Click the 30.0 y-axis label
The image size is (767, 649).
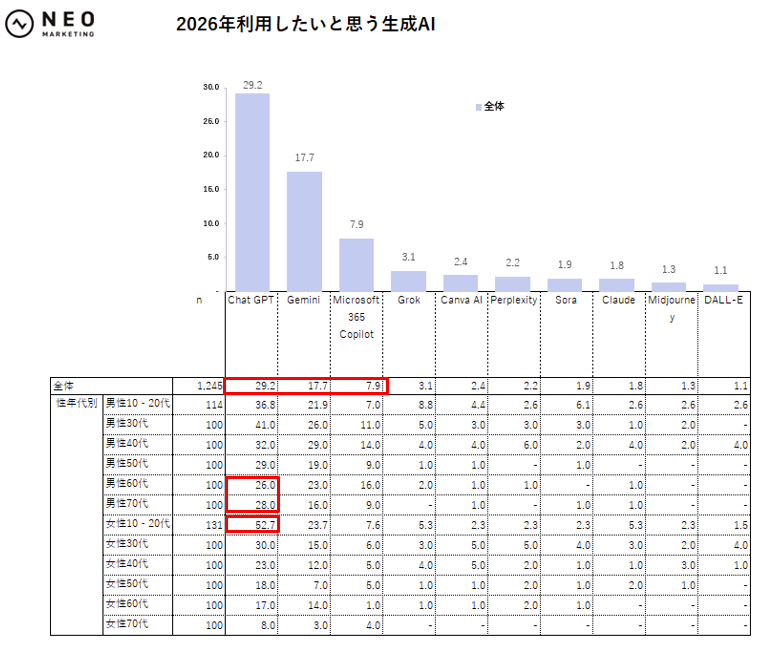click(x=211, y=87)
